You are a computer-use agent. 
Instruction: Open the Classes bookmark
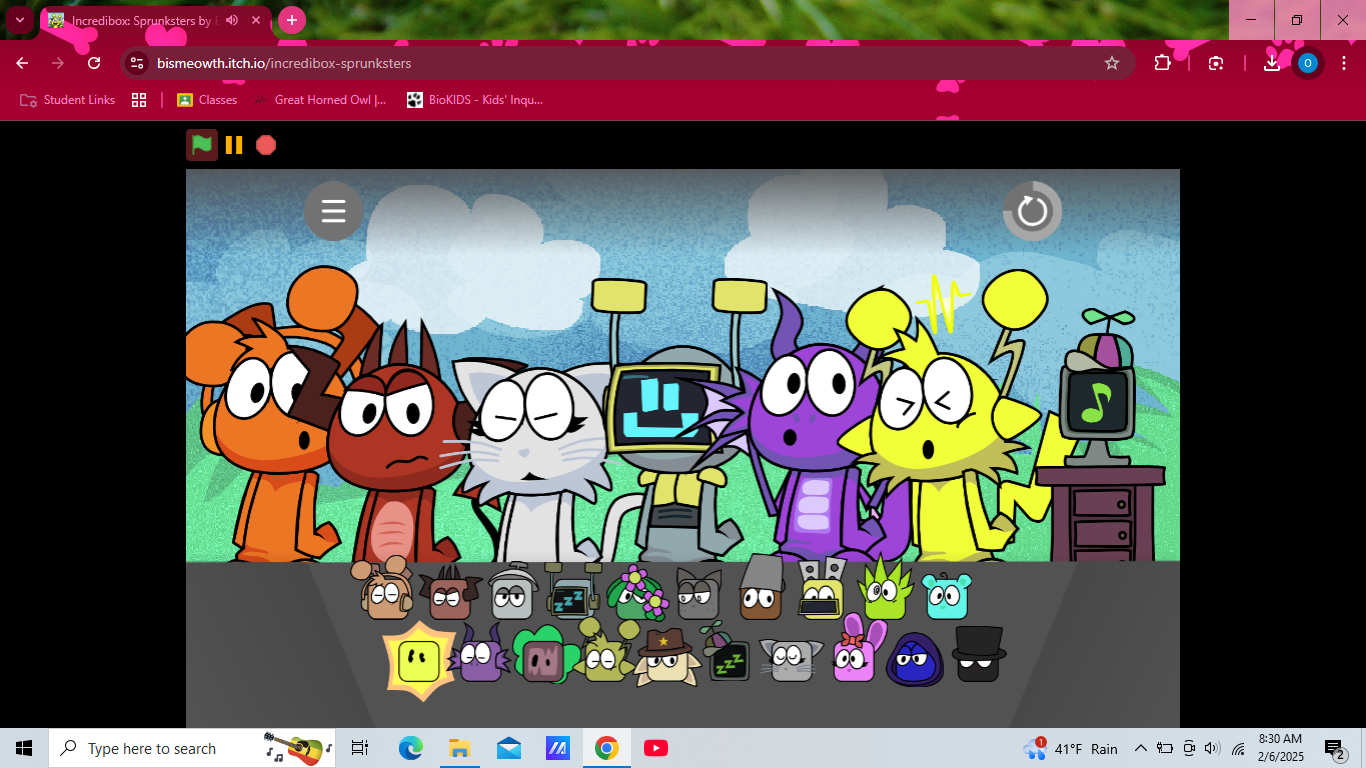[207, 100]
